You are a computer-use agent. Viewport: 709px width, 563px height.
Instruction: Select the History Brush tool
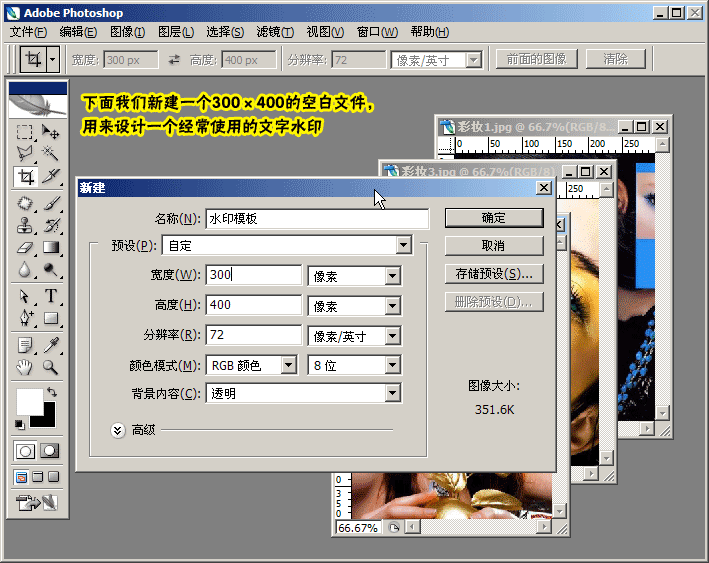50,225
